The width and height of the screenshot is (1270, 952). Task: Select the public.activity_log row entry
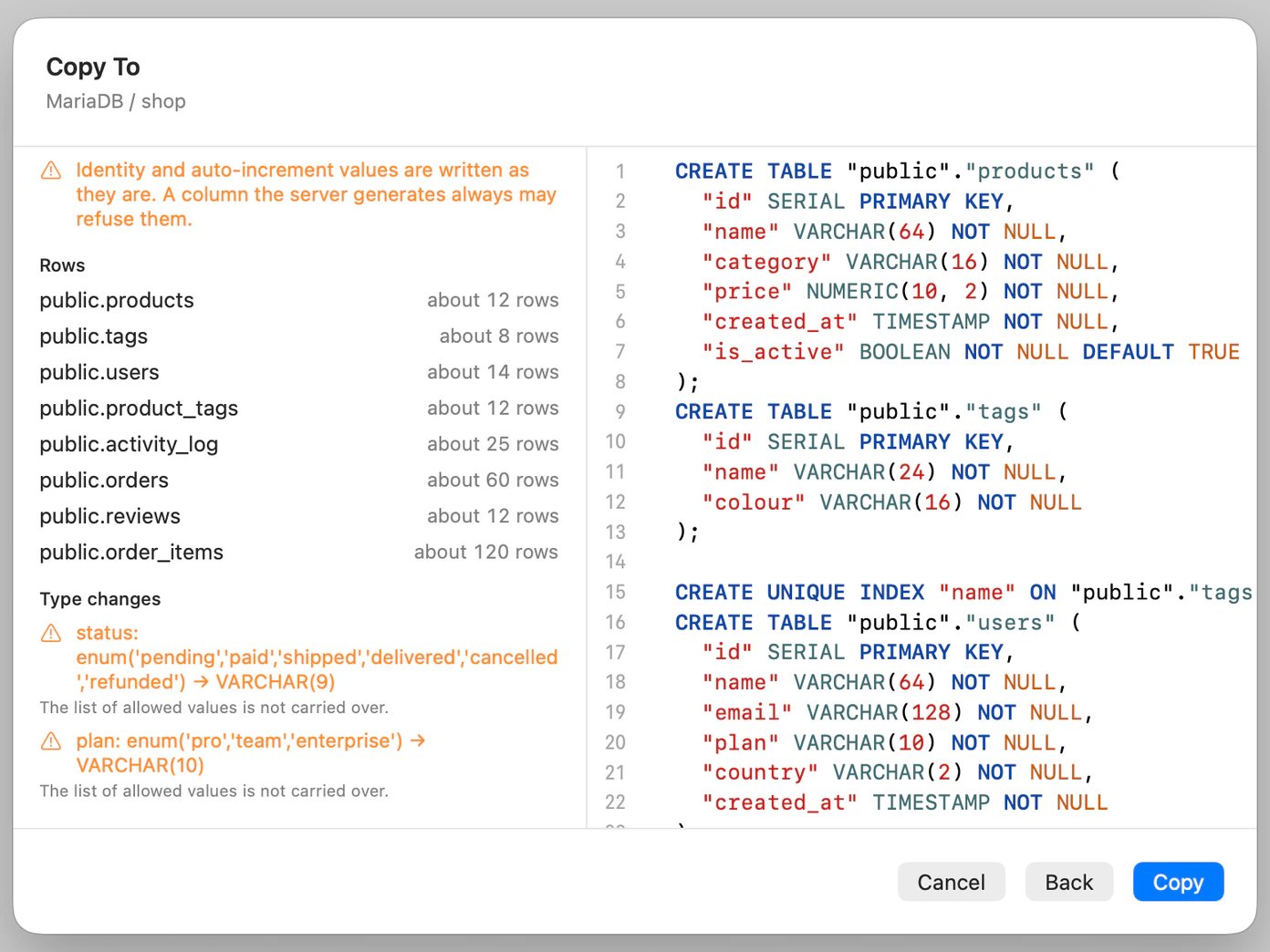point(299,444)
